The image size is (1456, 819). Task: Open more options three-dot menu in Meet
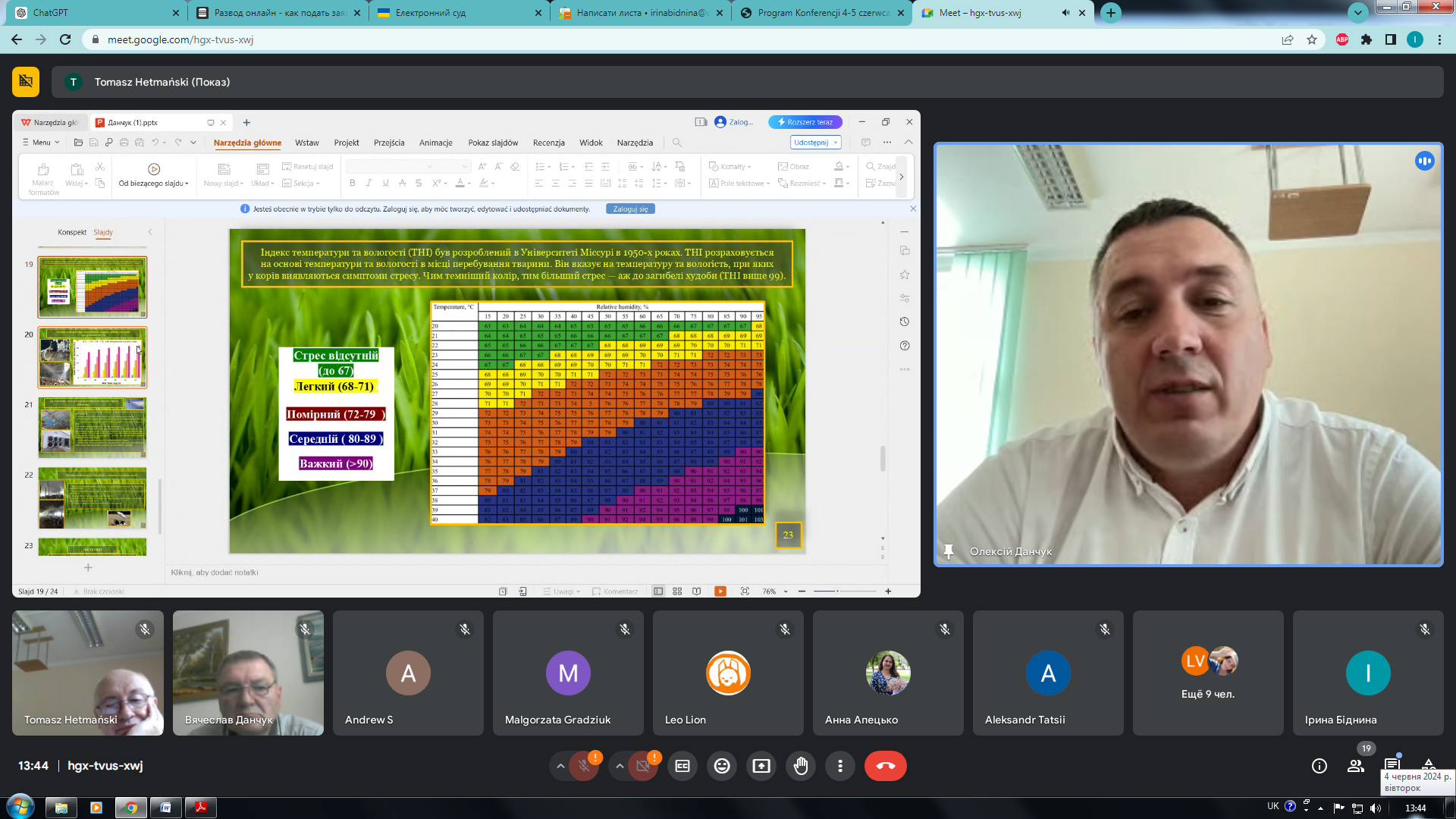pos(840,766)
